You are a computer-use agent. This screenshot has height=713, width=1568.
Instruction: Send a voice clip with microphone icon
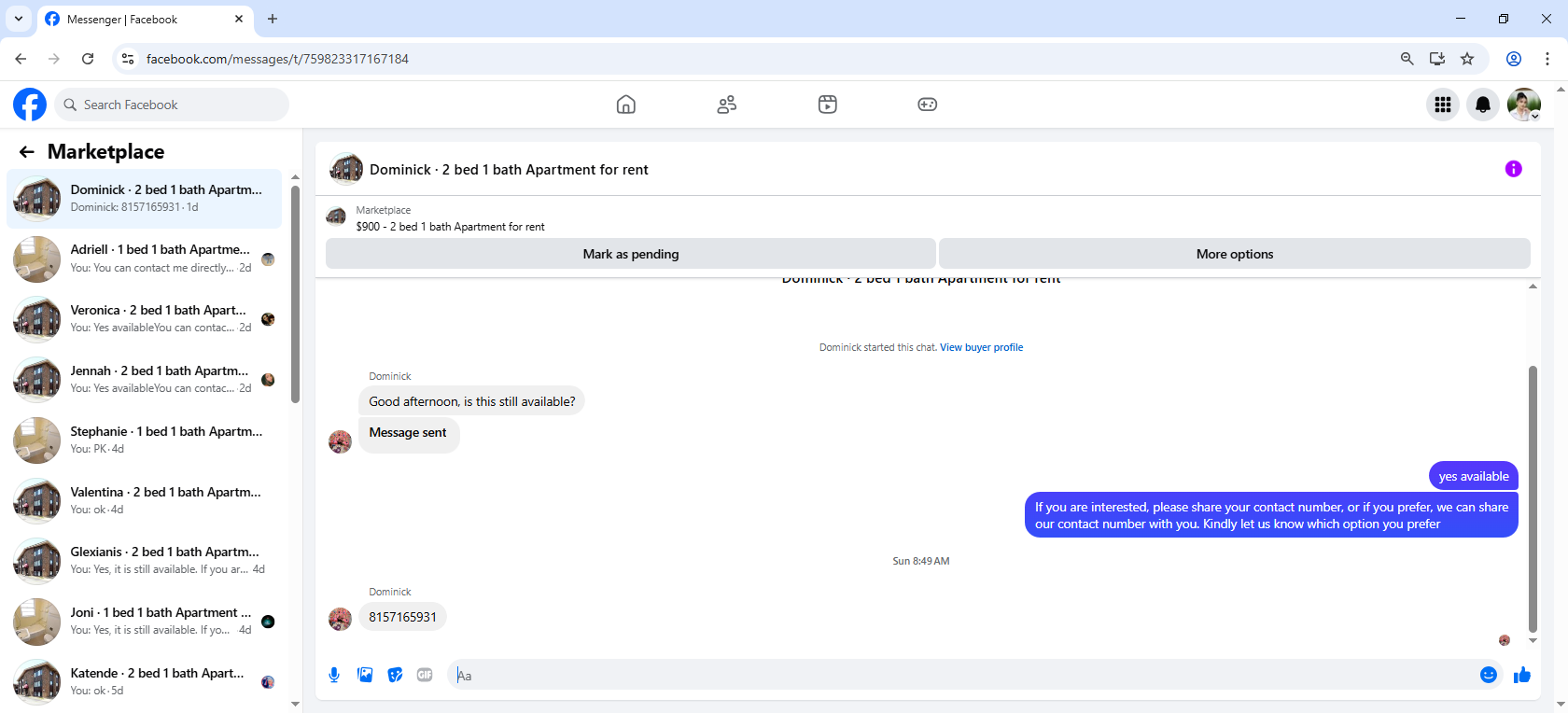(x=334, y=675)
